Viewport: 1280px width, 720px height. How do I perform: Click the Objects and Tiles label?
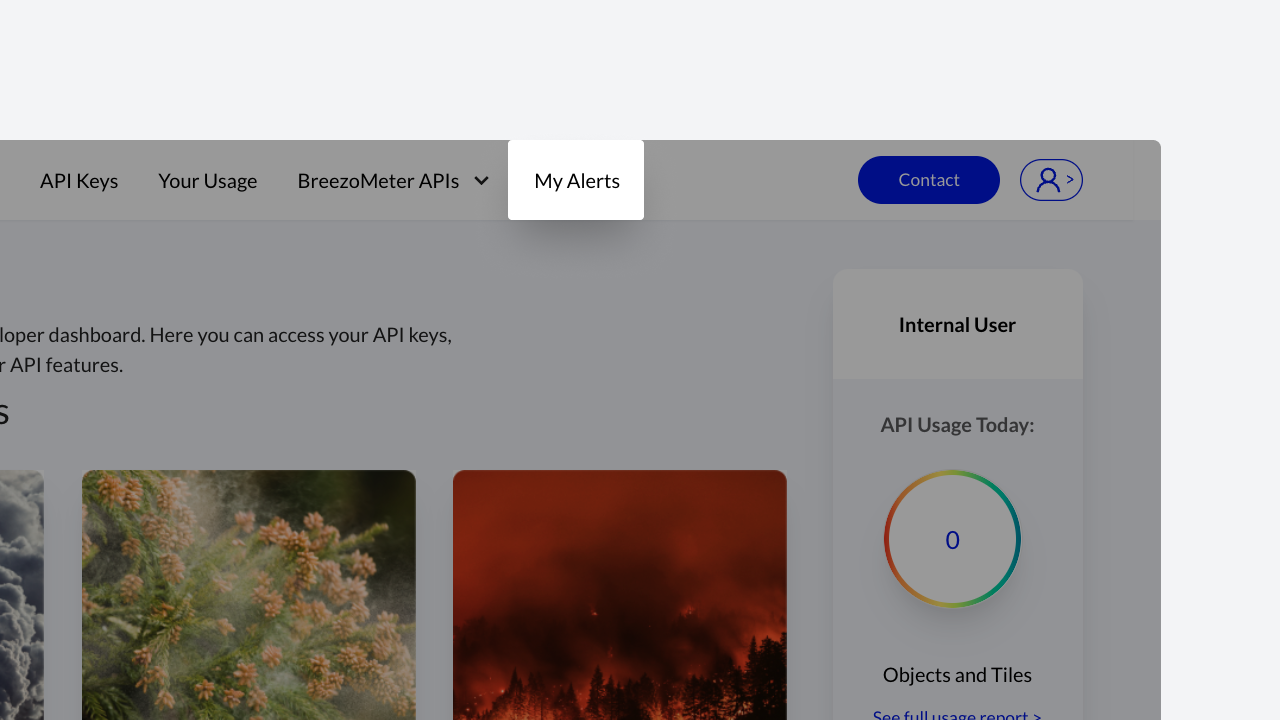coord(957,675)
